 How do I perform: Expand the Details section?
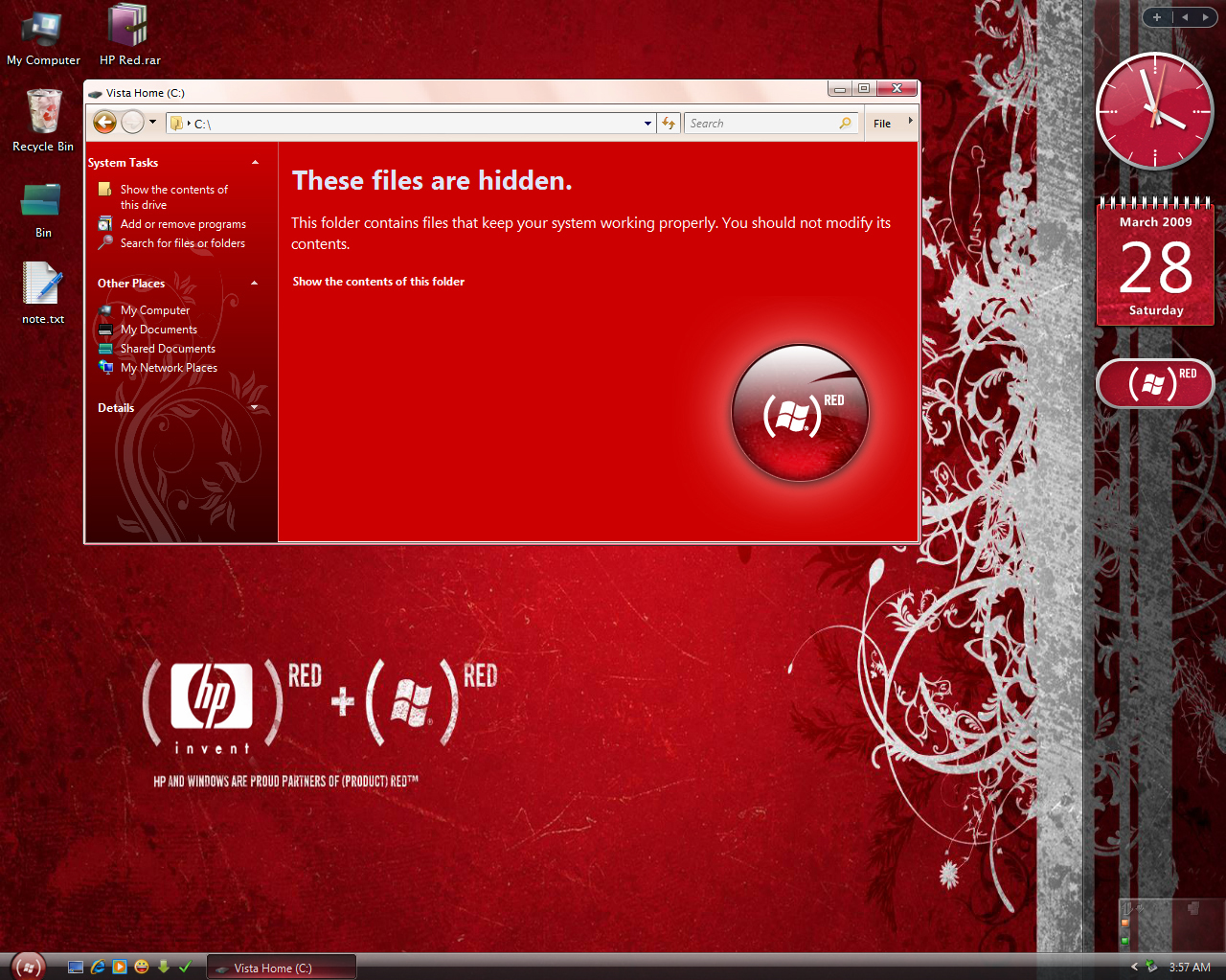(x=254, y=408)
